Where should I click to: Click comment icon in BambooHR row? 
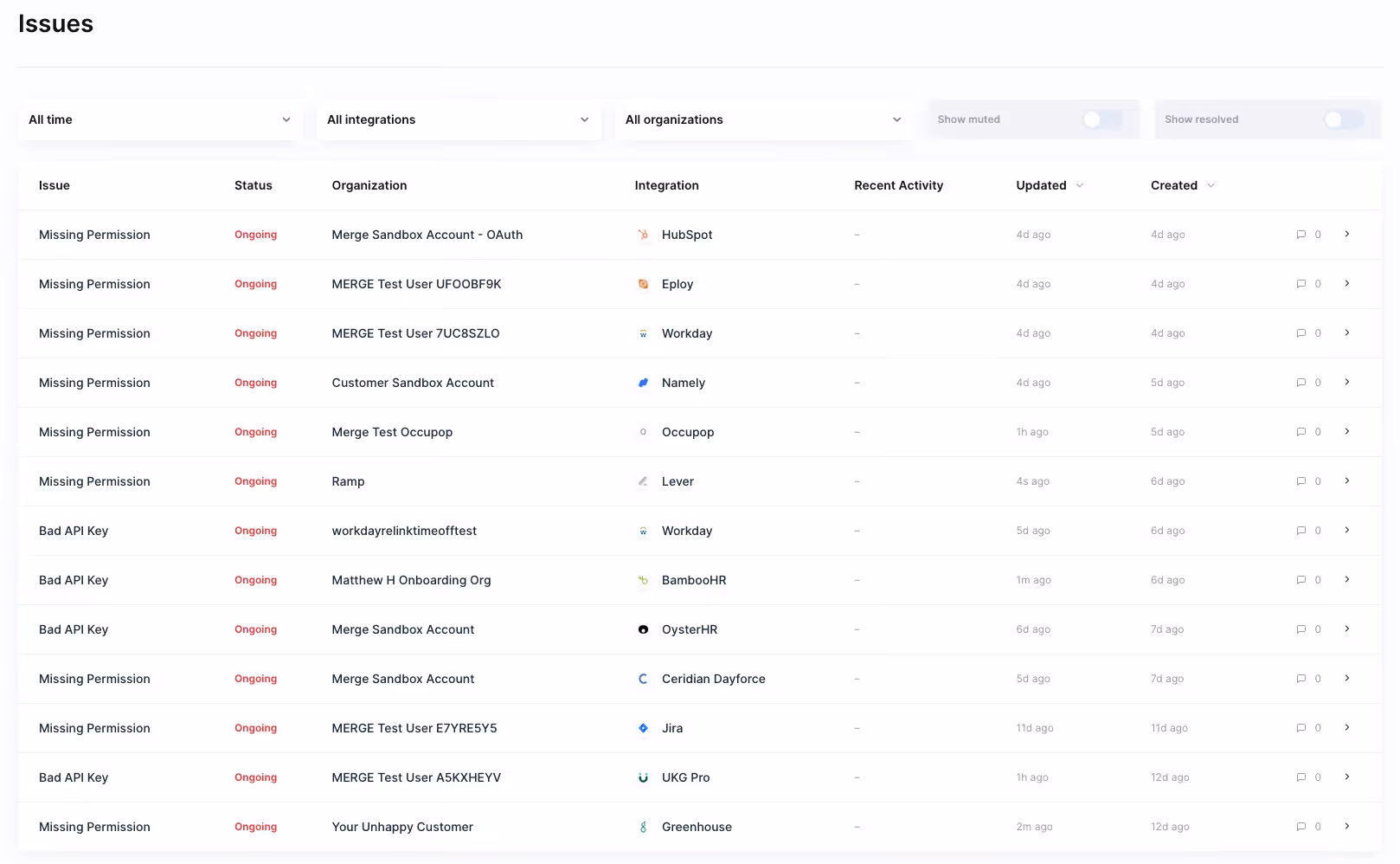(1300, 580)
